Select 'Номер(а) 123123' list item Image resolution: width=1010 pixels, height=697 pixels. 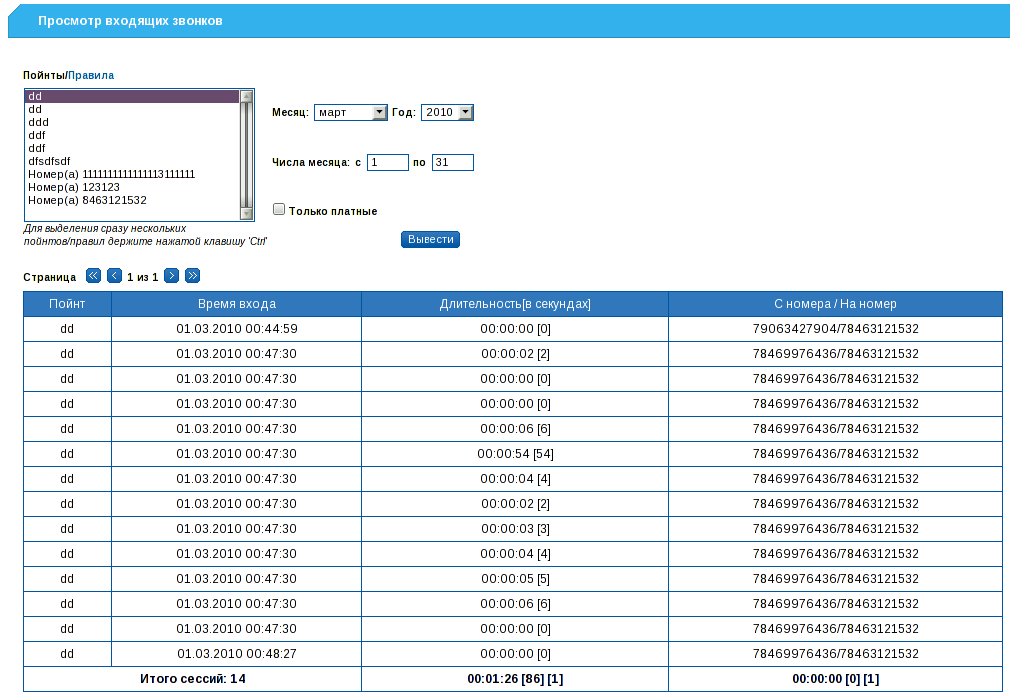tap(73, 187)
